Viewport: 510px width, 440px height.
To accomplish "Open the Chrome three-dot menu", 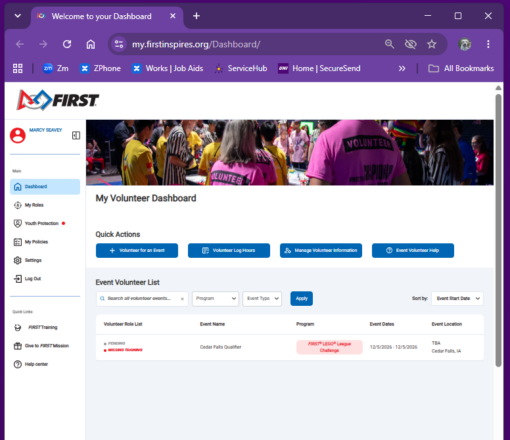I will tap(488, 44).
